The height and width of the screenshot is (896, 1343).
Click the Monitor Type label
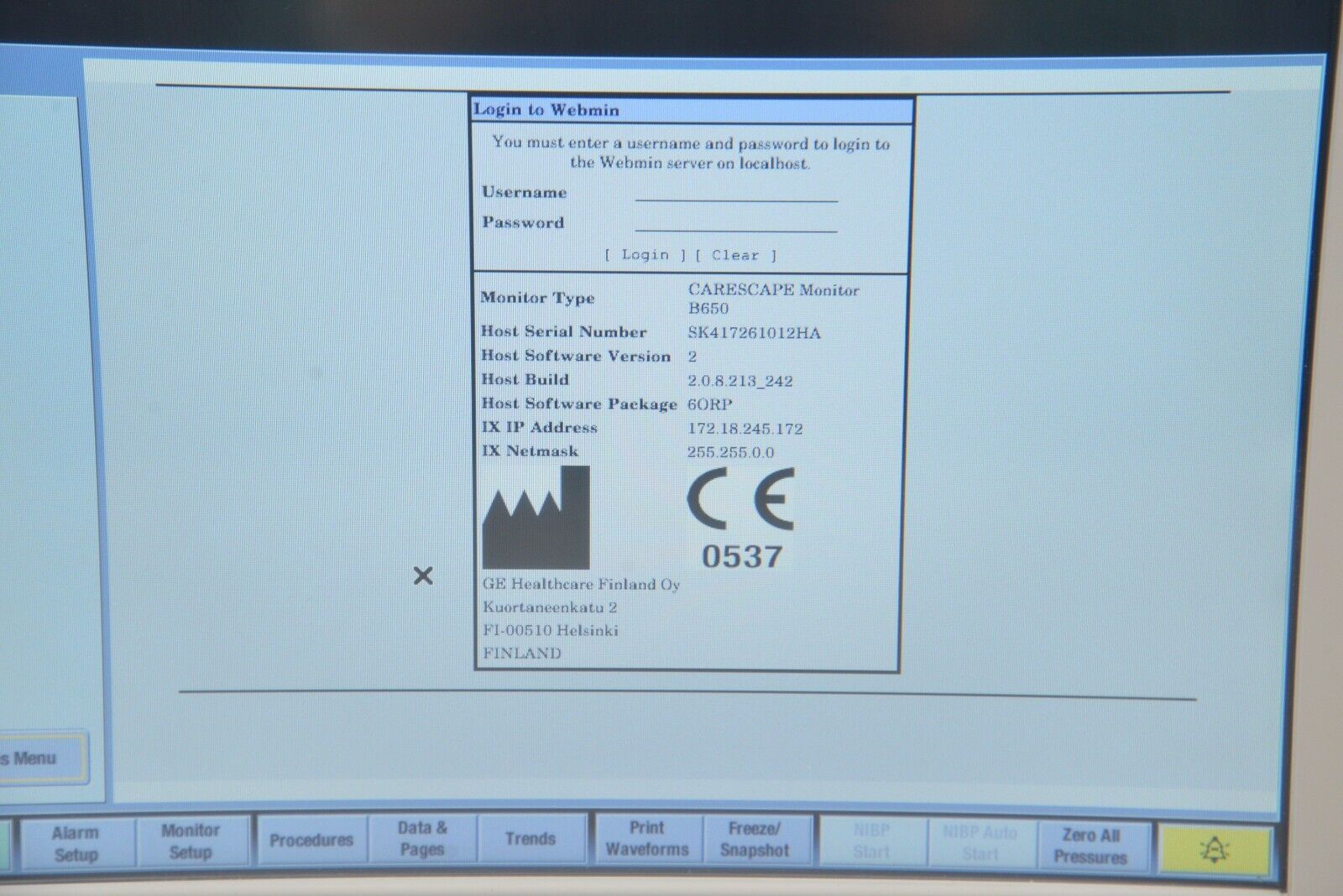[537, 298]
